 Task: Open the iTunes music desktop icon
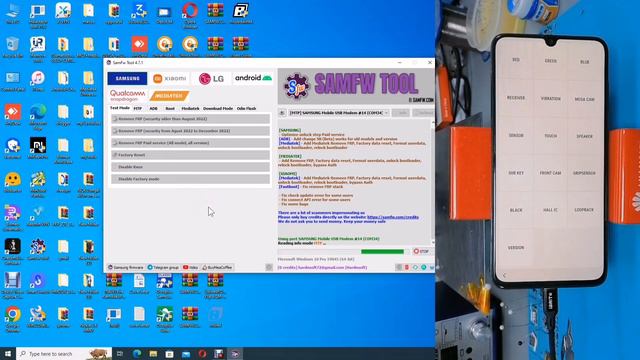[x=38, y=81]
